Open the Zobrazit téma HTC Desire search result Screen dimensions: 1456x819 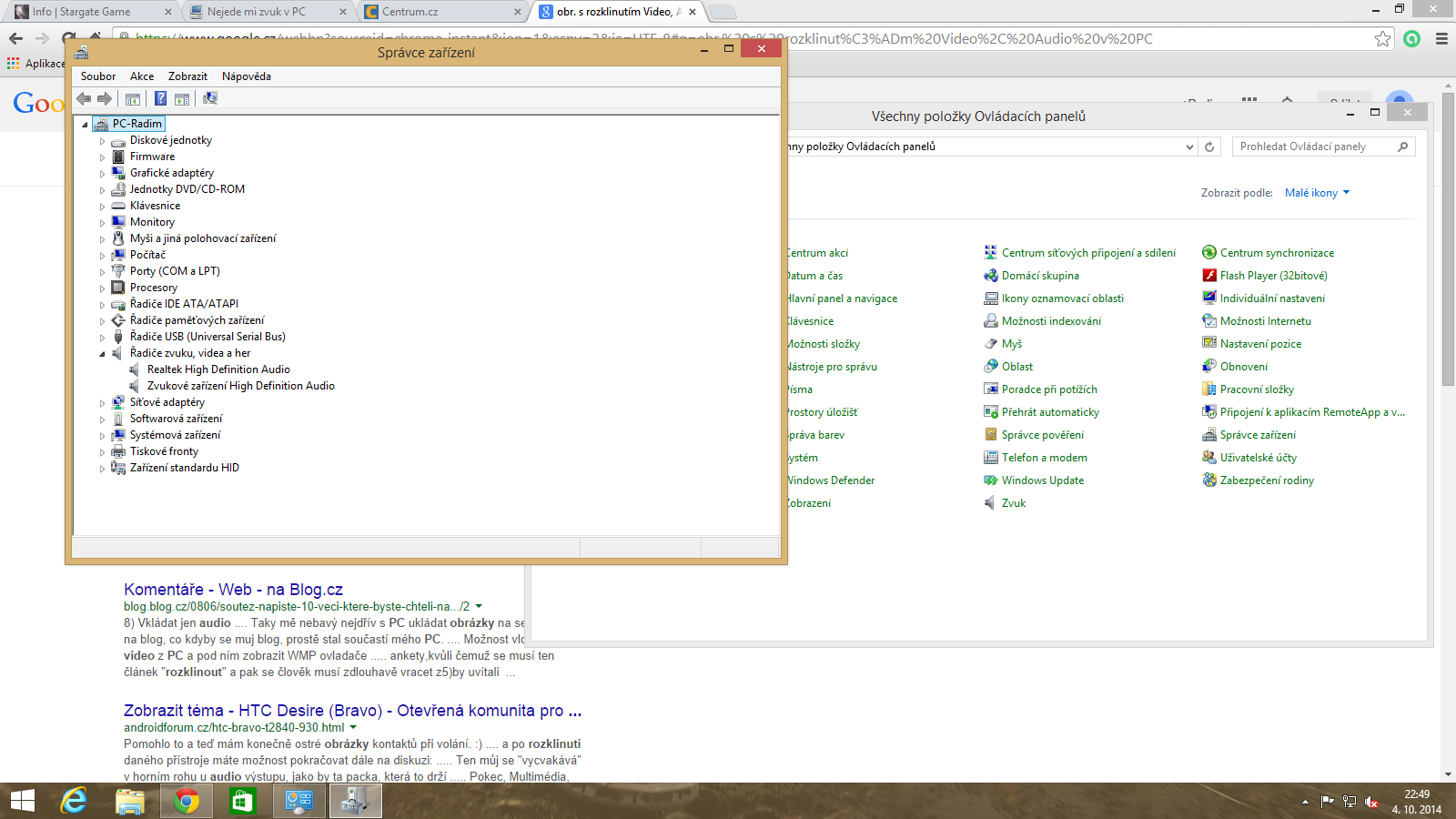point(352,711)
